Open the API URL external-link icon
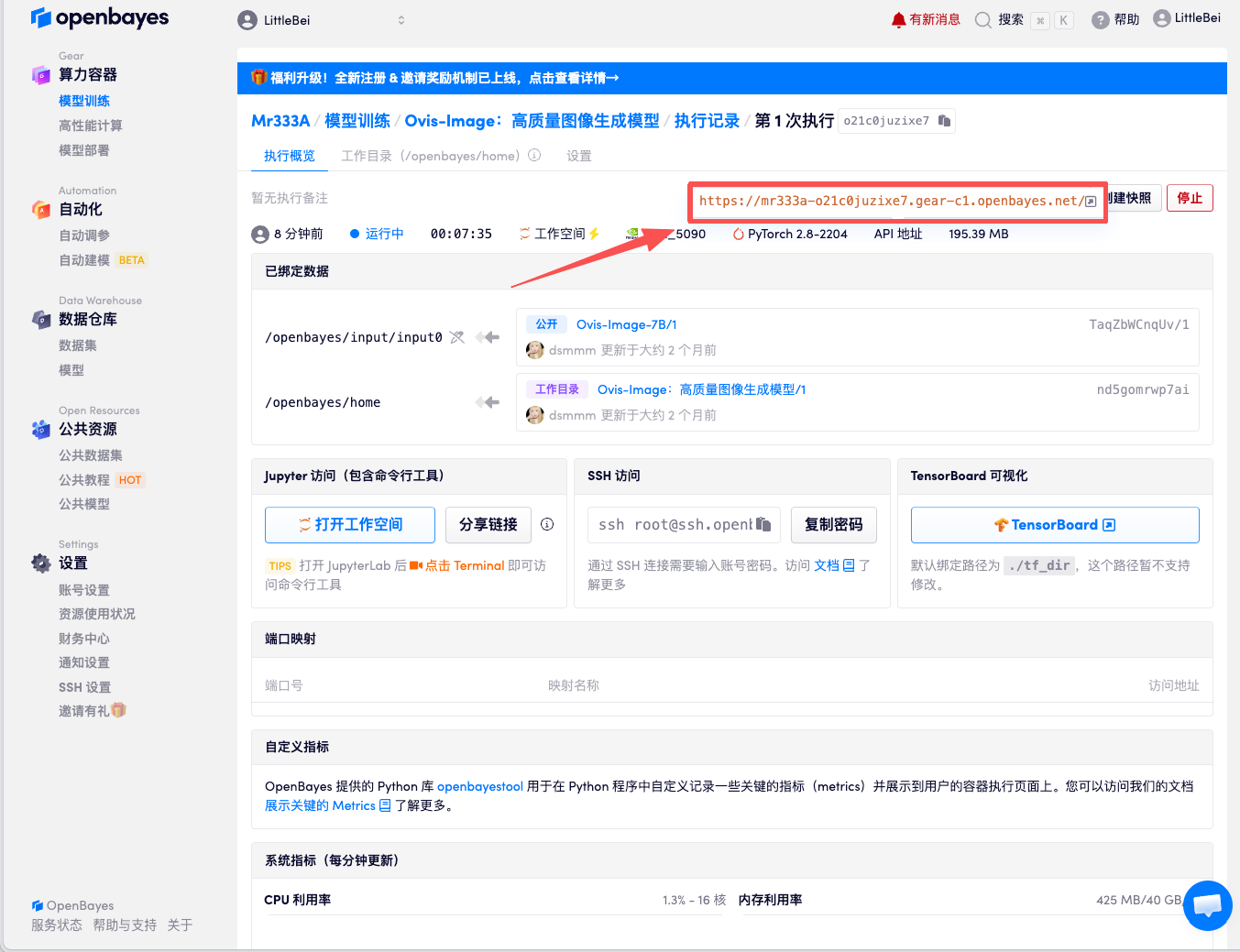Image resolution: width=1240 pixels, height=952 pixels. [1091, 202]
